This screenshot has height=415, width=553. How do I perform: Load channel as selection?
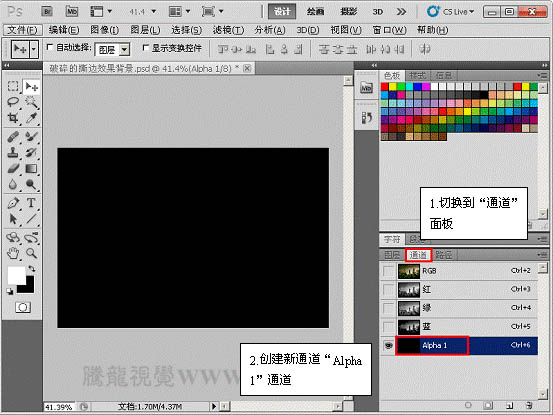click(468, 405)
